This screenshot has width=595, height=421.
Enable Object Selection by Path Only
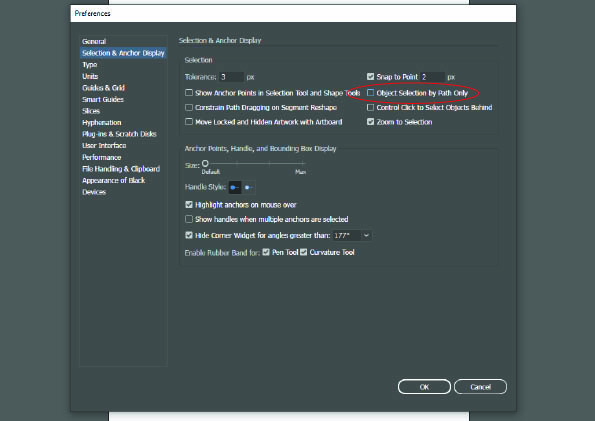[x=370, y=93]
